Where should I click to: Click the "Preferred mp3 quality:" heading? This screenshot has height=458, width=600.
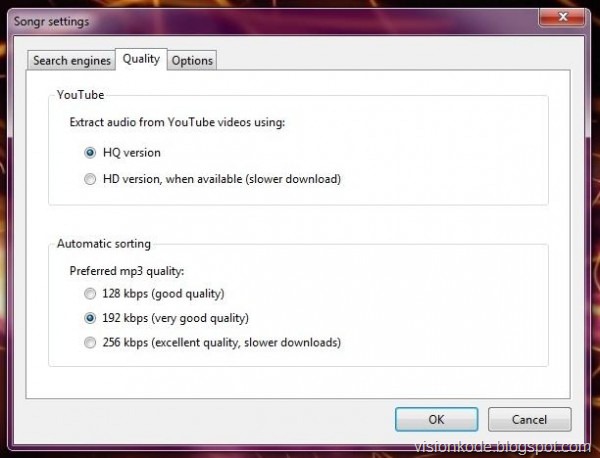tap(127, 271)
